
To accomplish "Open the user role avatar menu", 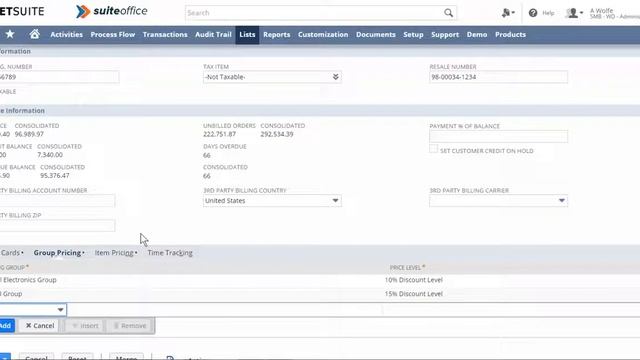I will pyautogui.click(x=574, y=13).
